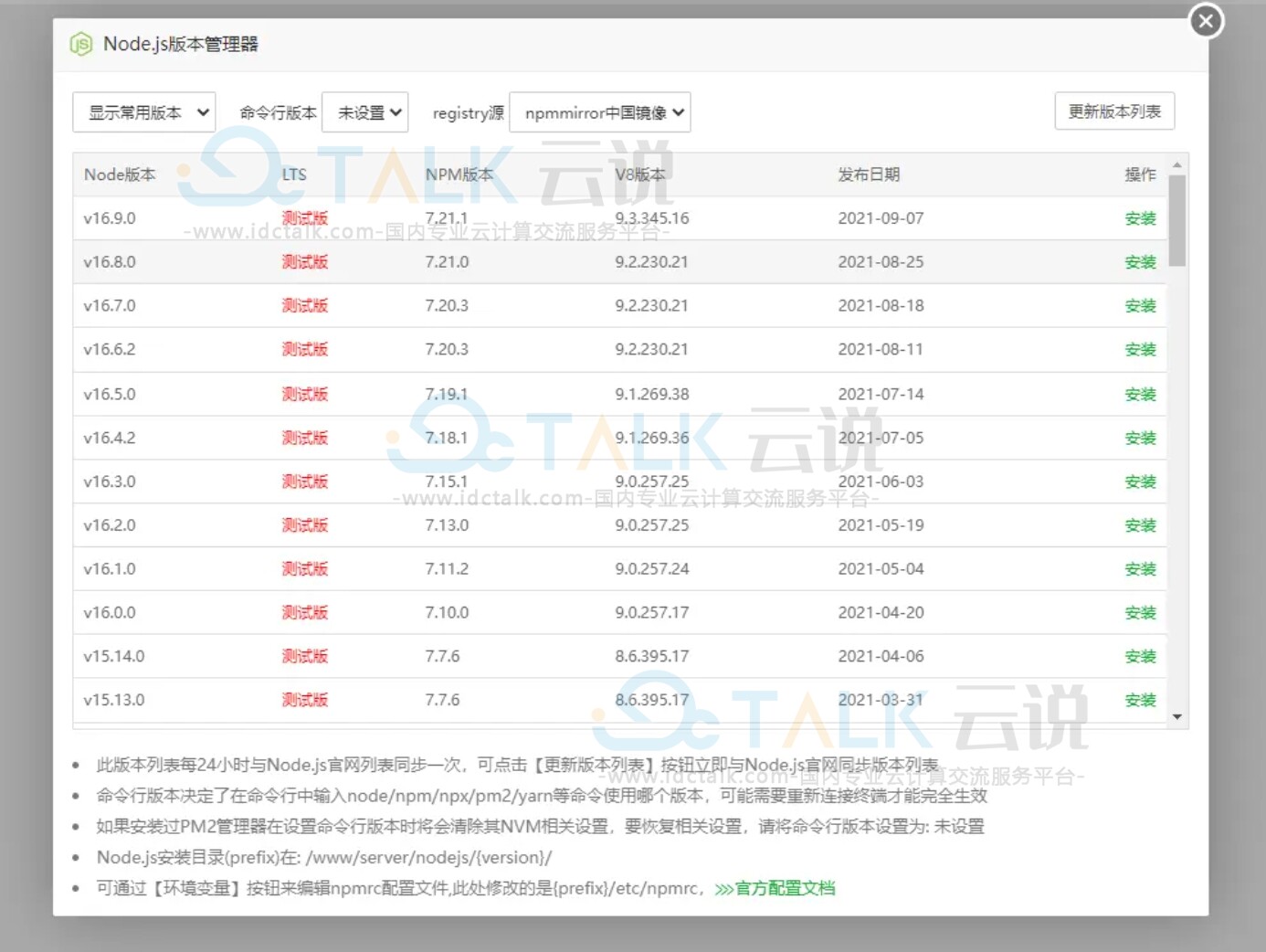Close the Node.js version manager dialog
The width and height of the screenshot is (1266, 952).
[1207, 20]
